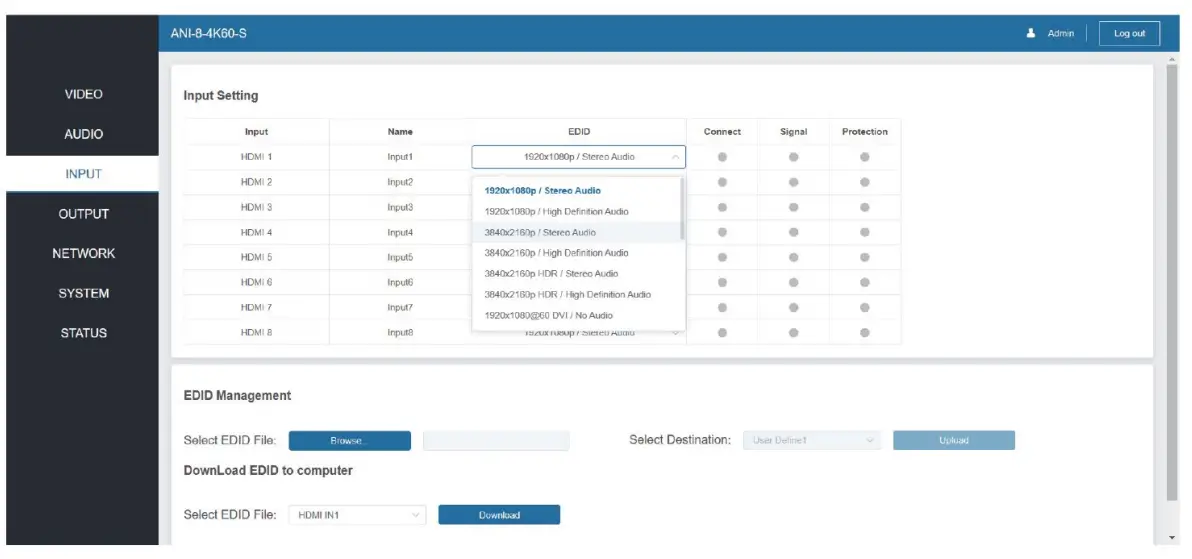Click the Admin user profile icon
The image size is (1192, 559).
[x=1031, y=33]
